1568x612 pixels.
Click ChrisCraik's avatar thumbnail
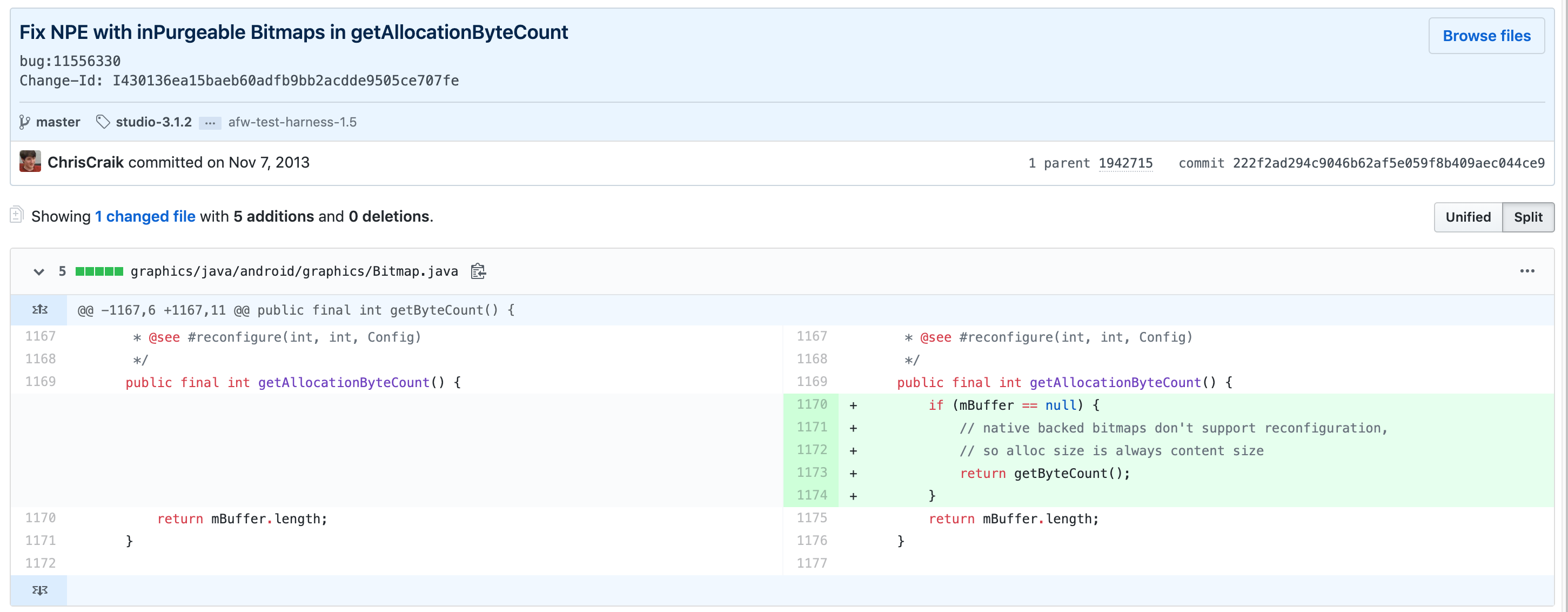[x=30, y=162]
